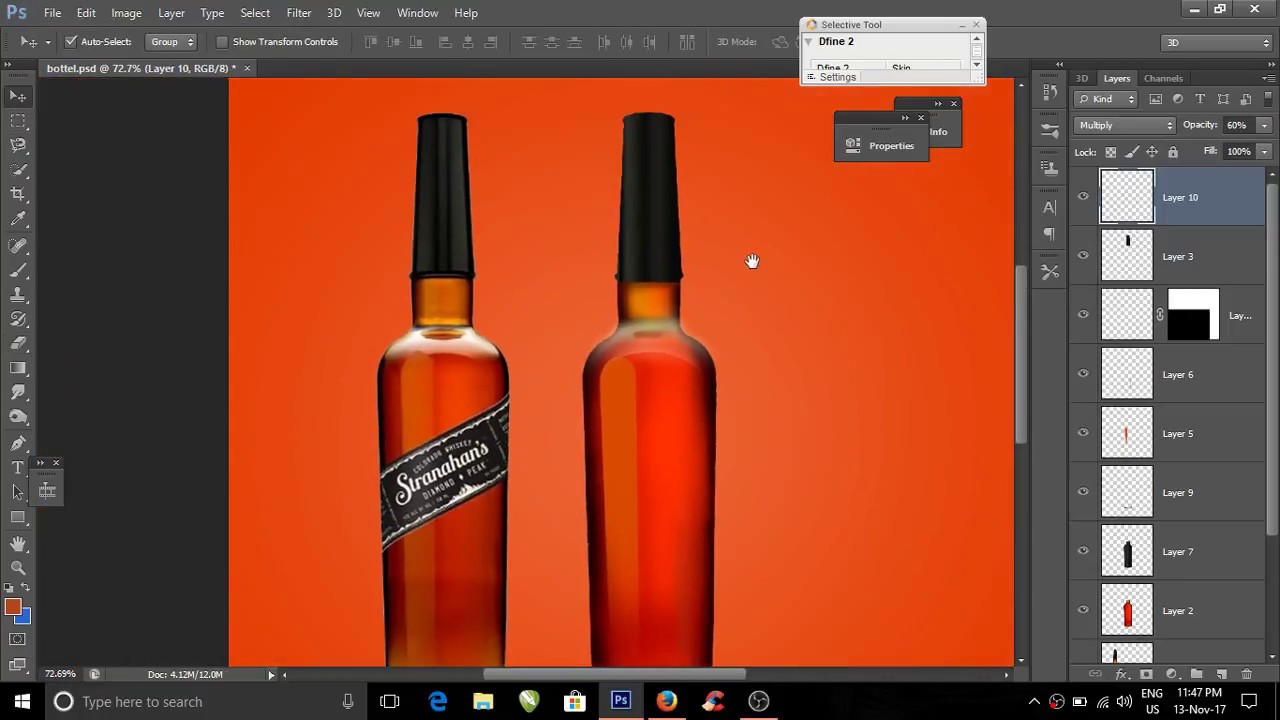Select the Move tool in toolbox

pos(18,96)
